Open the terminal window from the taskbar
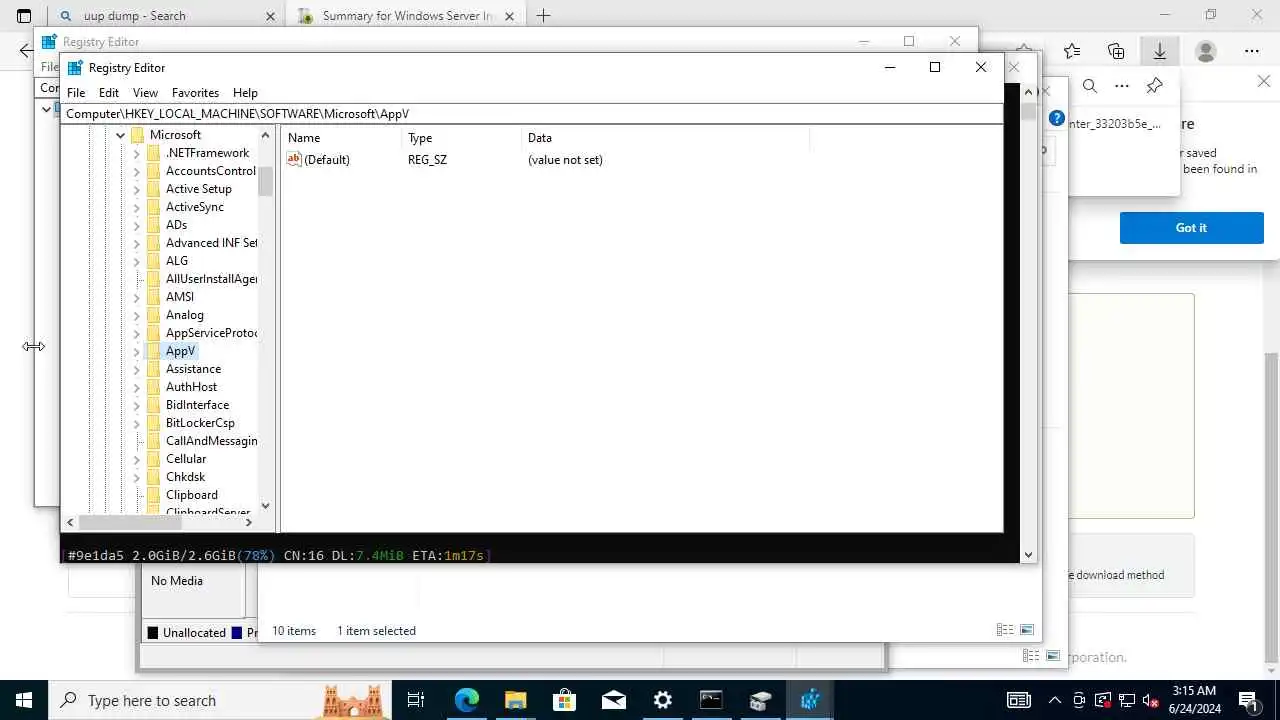Screen dimensions: 1280x720 pos(711,700)
